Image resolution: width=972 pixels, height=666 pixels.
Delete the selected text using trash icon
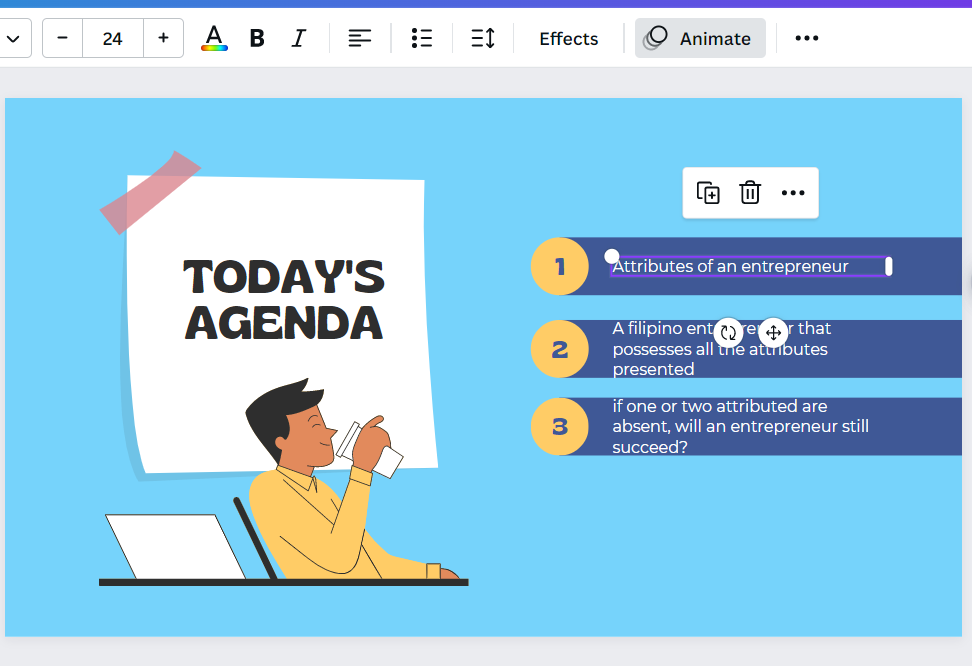pyautogui.click(x=750, y=193)
